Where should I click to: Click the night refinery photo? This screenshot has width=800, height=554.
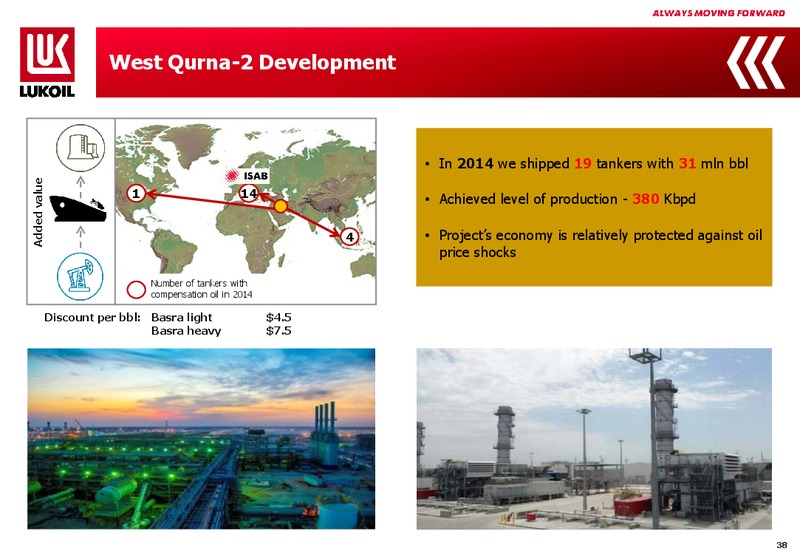pyautogui.click(x=201, y=439)
